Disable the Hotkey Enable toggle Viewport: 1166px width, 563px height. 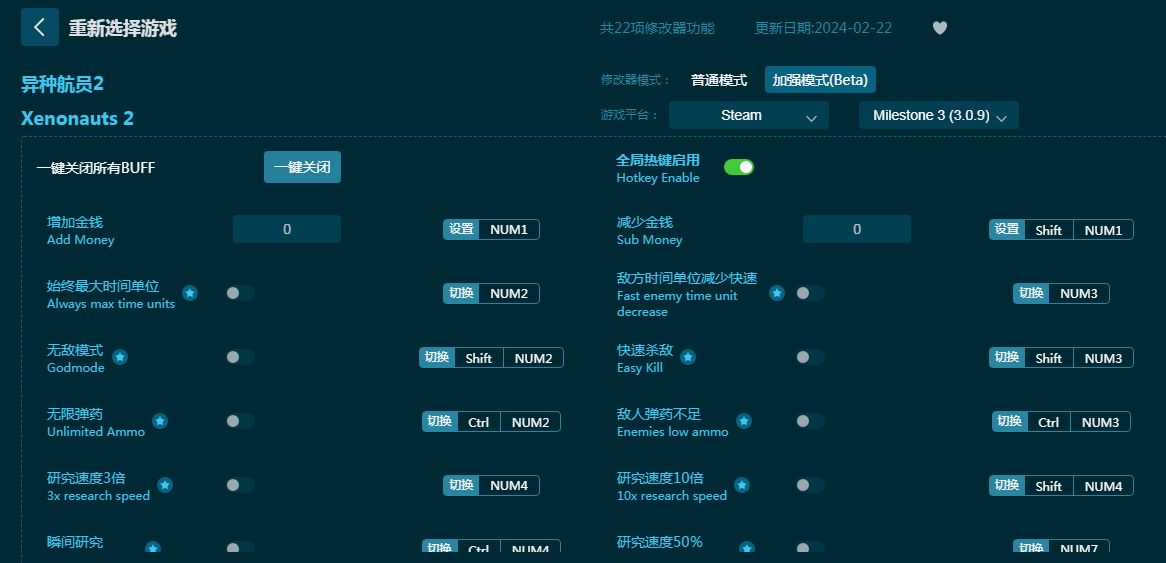739,167
